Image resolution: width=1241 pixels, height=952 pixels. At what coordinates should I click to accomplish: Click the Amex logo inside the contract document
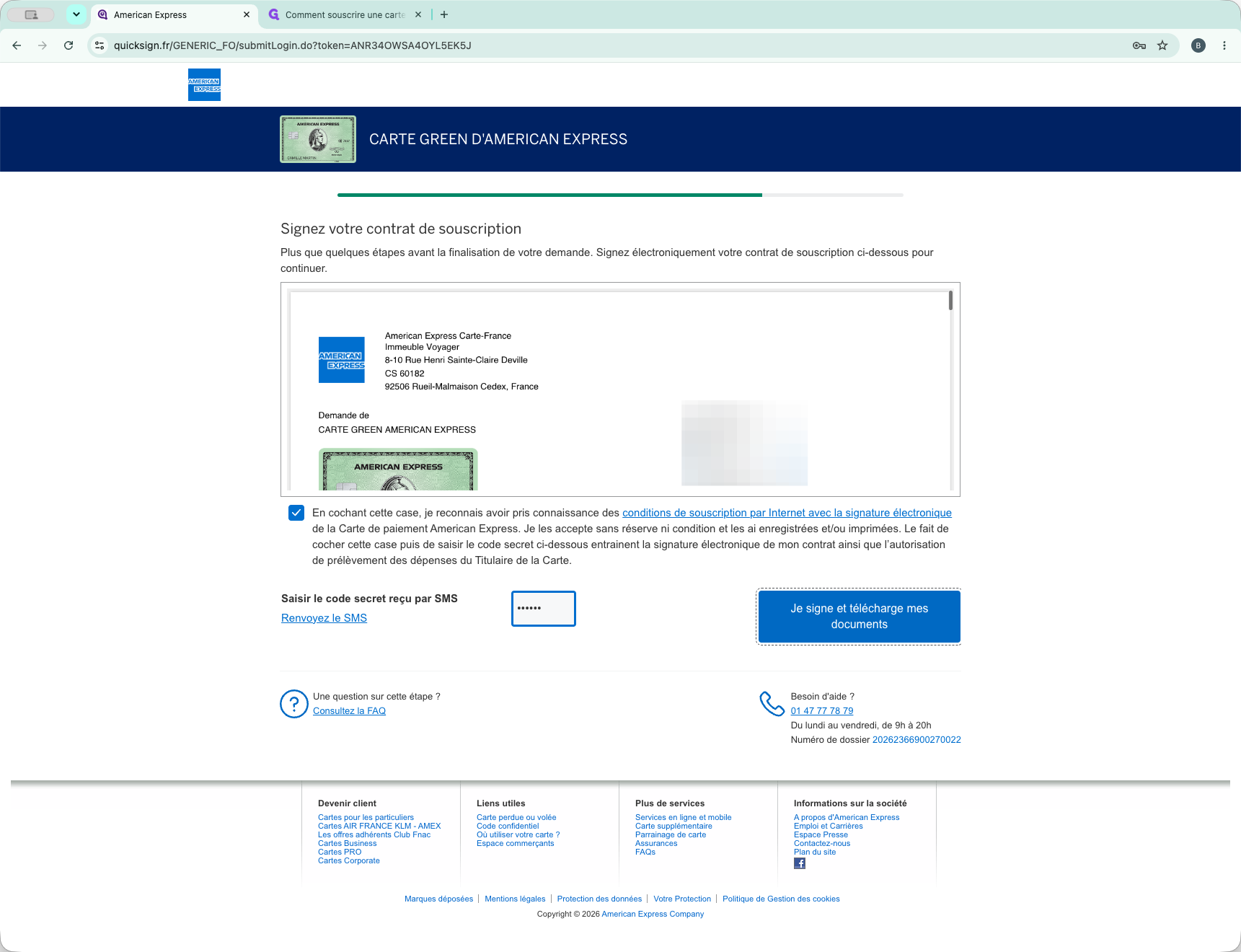[342, 360]
